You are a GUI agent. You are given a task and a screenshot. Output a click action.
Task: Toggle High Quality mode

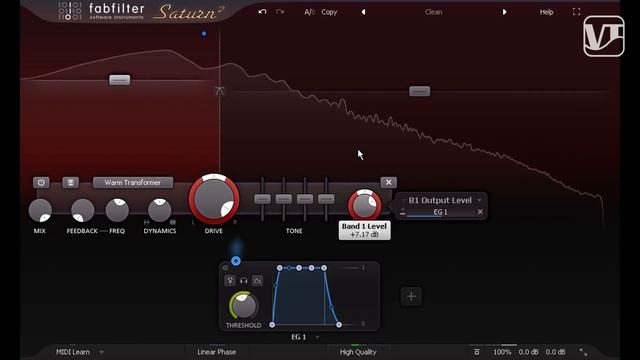358,352
